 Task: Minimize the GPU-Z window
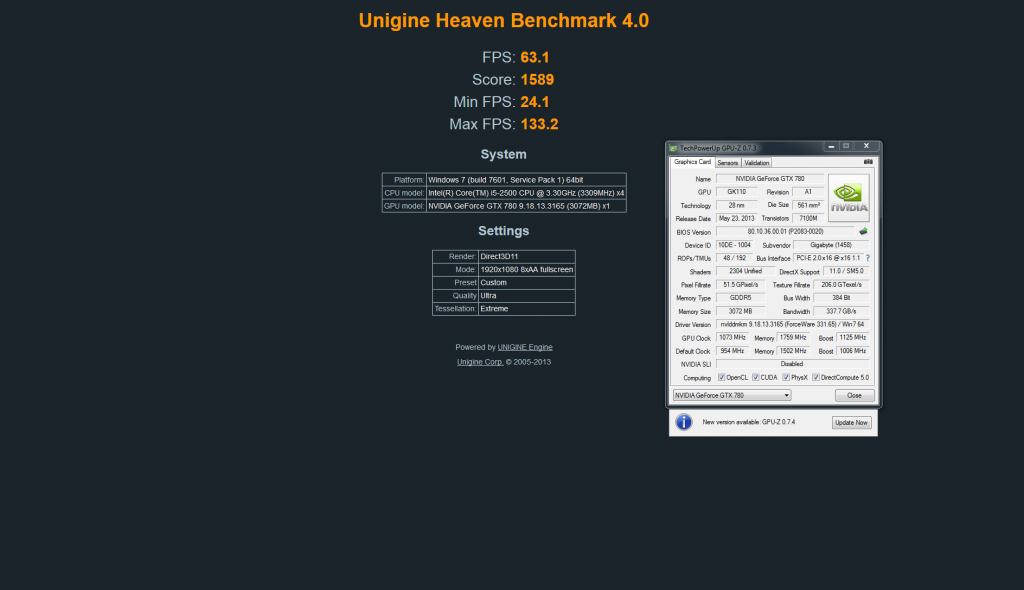(832, 147)
